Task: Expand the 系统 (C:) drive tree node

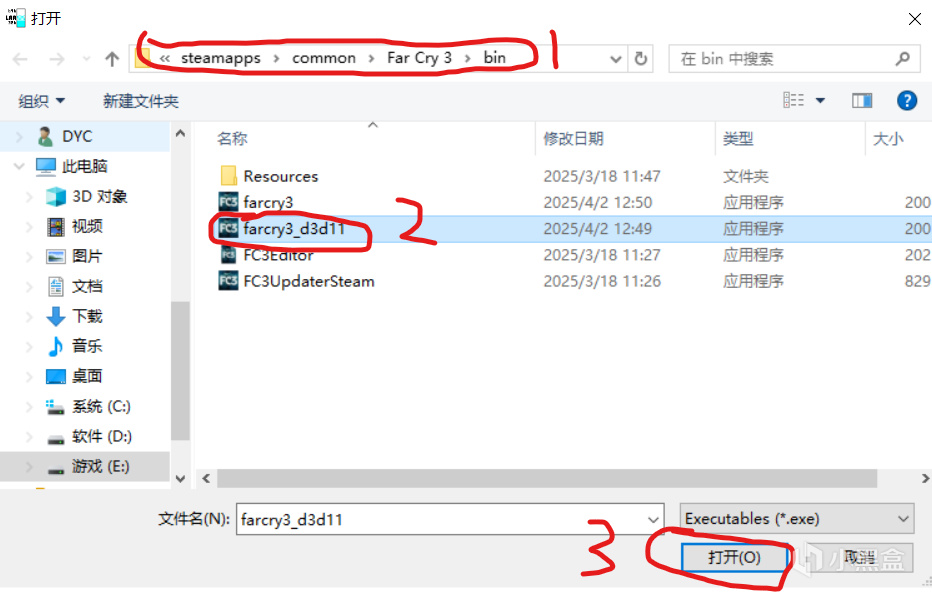Action: coord(29,407)
